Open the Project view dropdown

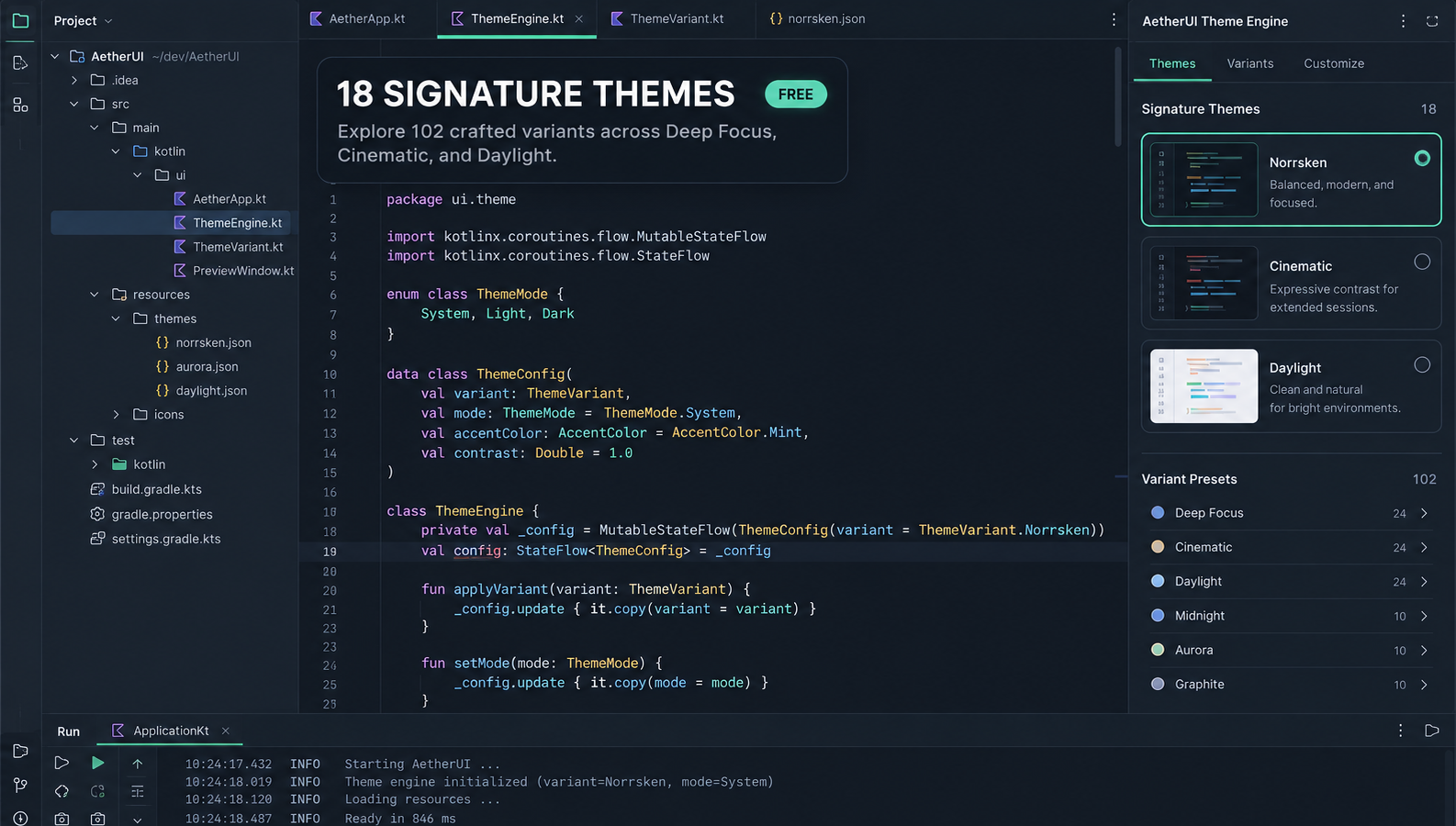[x=83, y=20]
